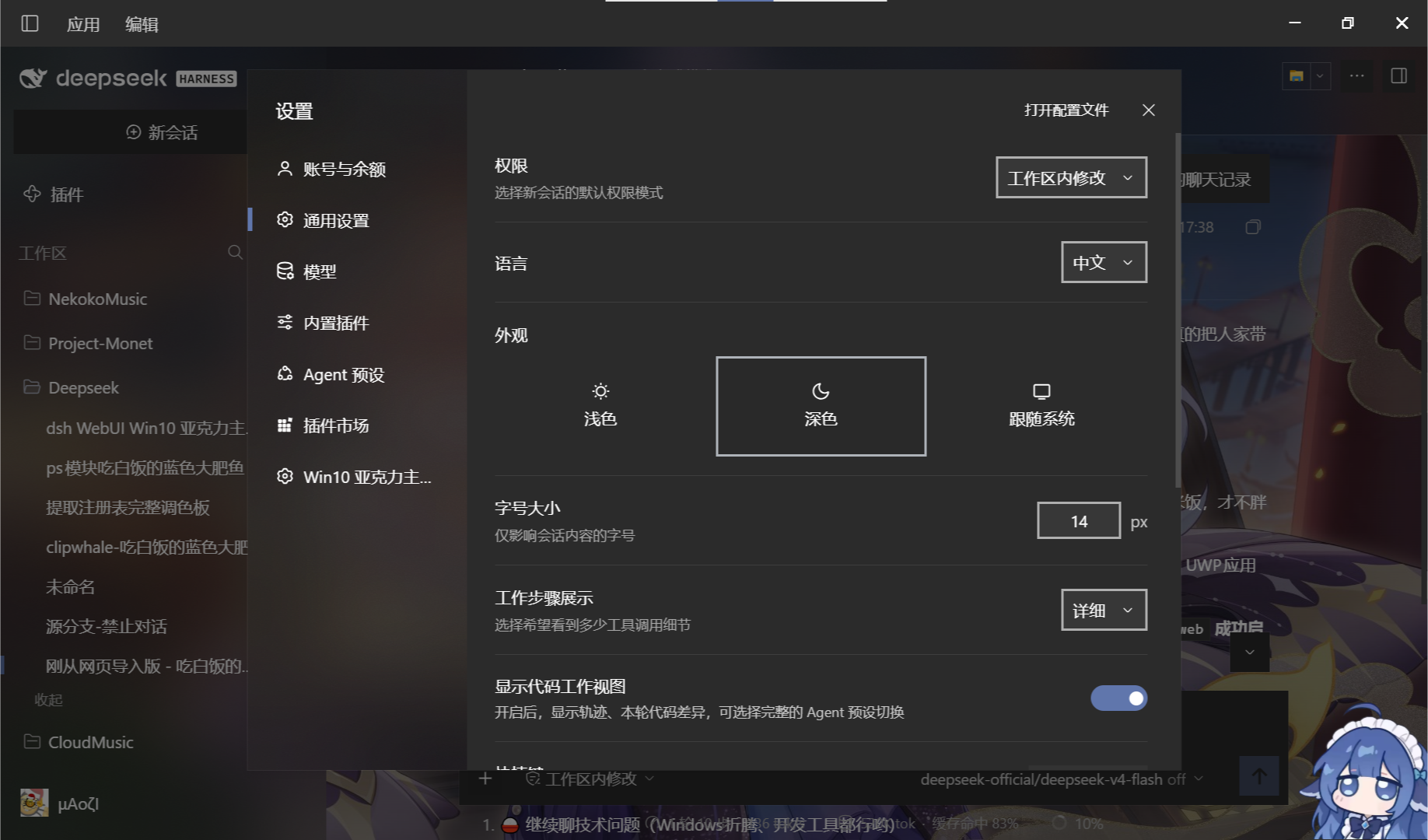The height and width of the screenshot is (840, 1428).
Task: Select the 浅色 light appearance
Action: 600,406
